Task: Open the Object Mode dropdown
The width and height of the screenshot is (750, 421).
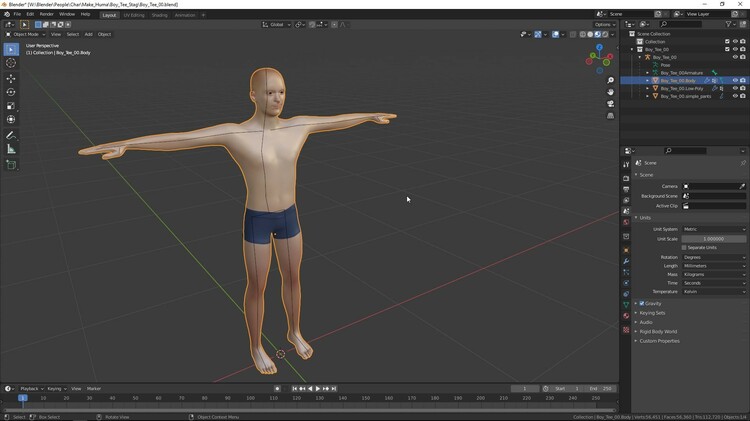Action: (25, 34)
